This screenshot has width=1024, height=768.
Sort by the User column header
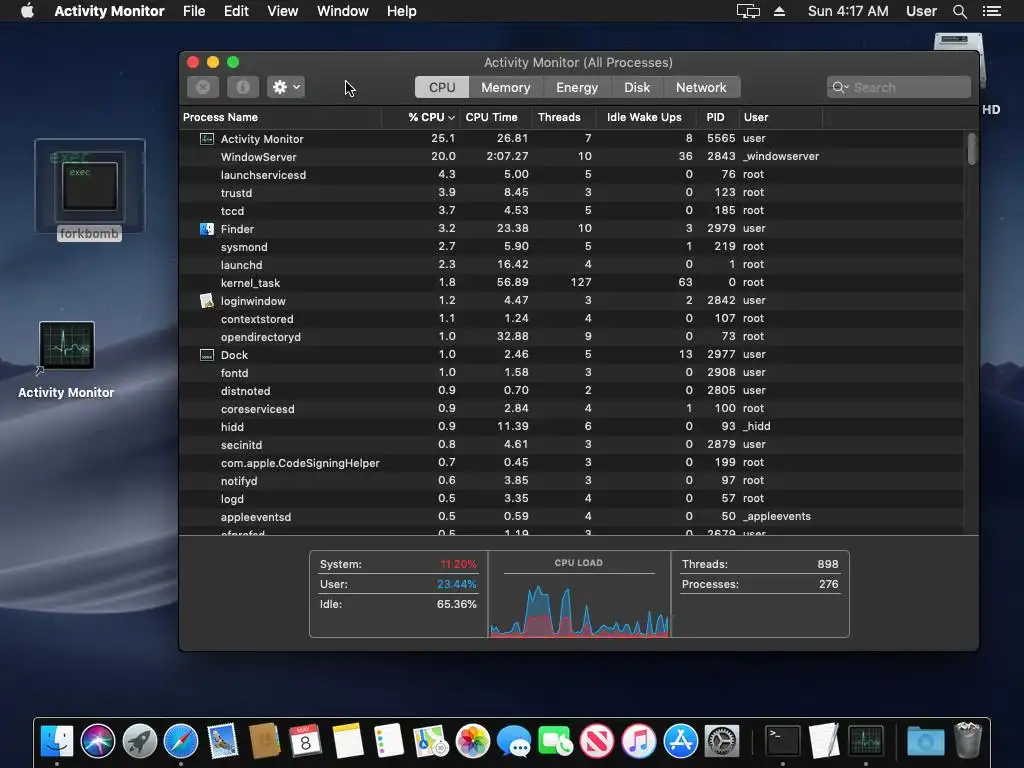[780, 118]
